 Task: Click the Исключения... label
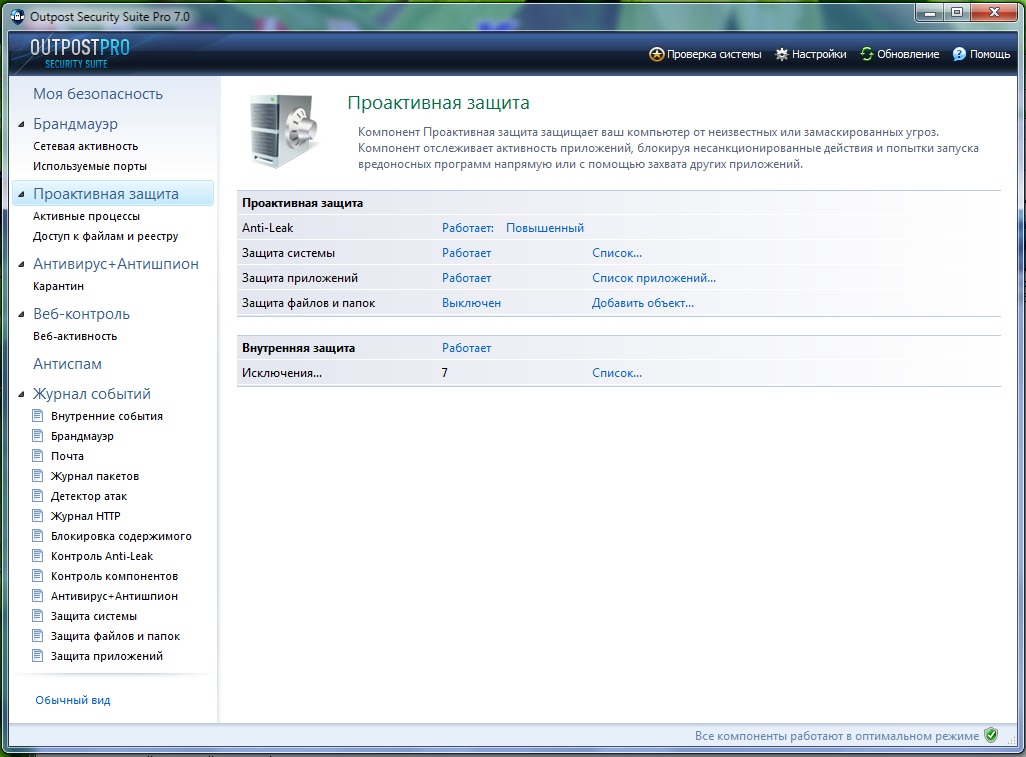pyautogui.click(x=282, y=373)
